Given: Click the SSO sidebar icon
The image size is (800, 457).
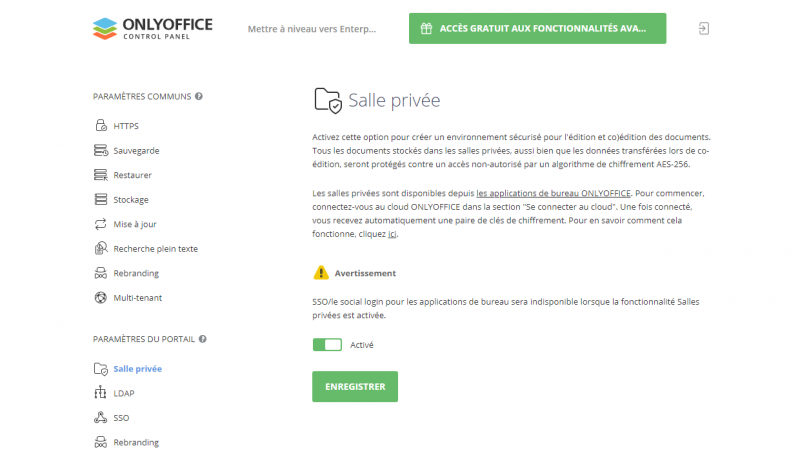Looking at the screenshot, I should pos(100,418).
